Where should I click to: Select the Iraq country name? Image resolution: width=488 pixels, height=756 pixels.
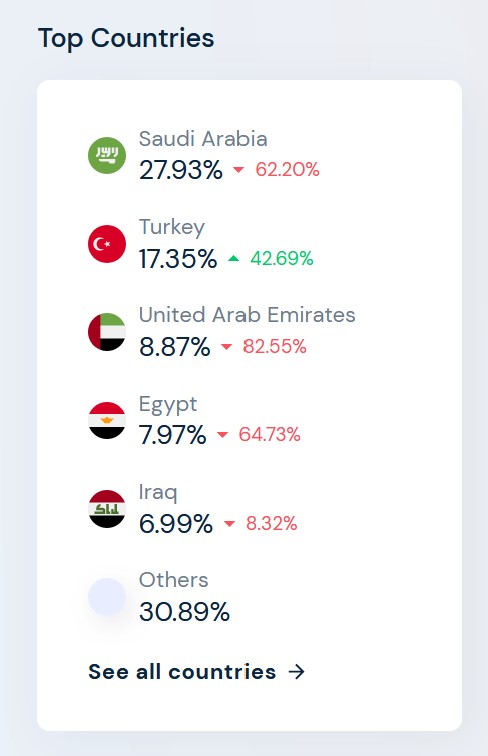158,492
